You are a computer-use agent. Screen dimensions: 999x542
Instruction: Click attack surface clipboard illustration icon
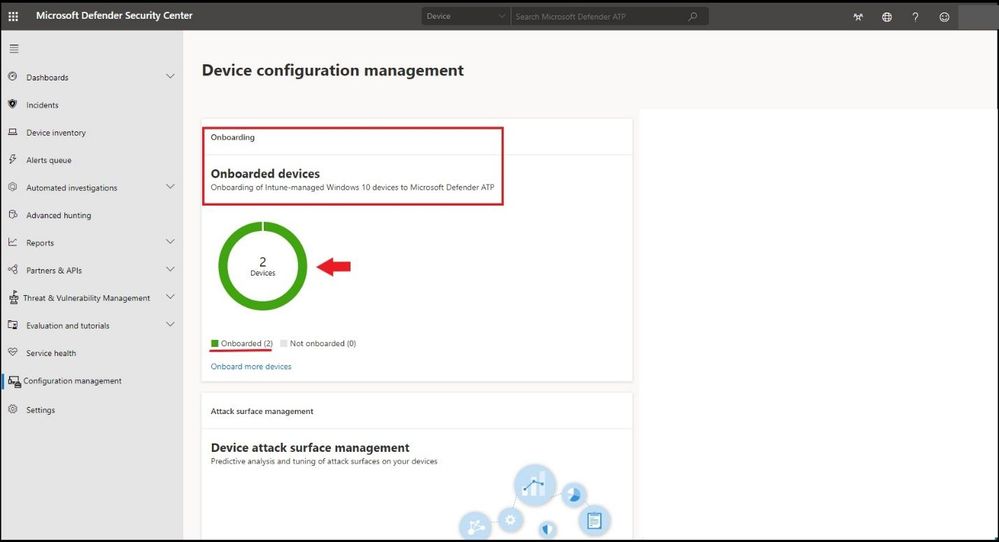[x=594, y=521]
